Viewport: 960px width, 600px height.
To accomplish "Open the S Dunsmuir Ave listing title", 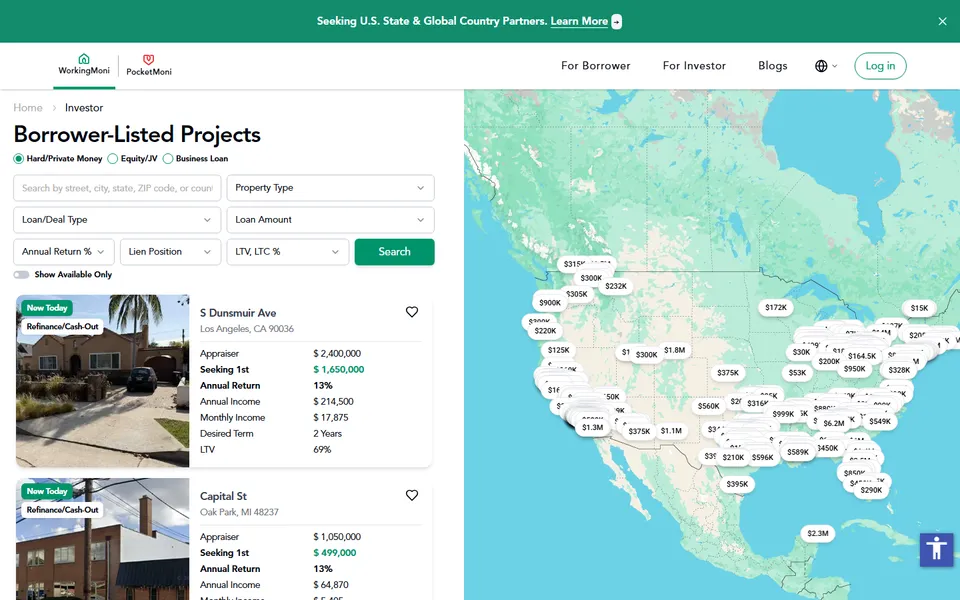I will click(x=238, y=313).
